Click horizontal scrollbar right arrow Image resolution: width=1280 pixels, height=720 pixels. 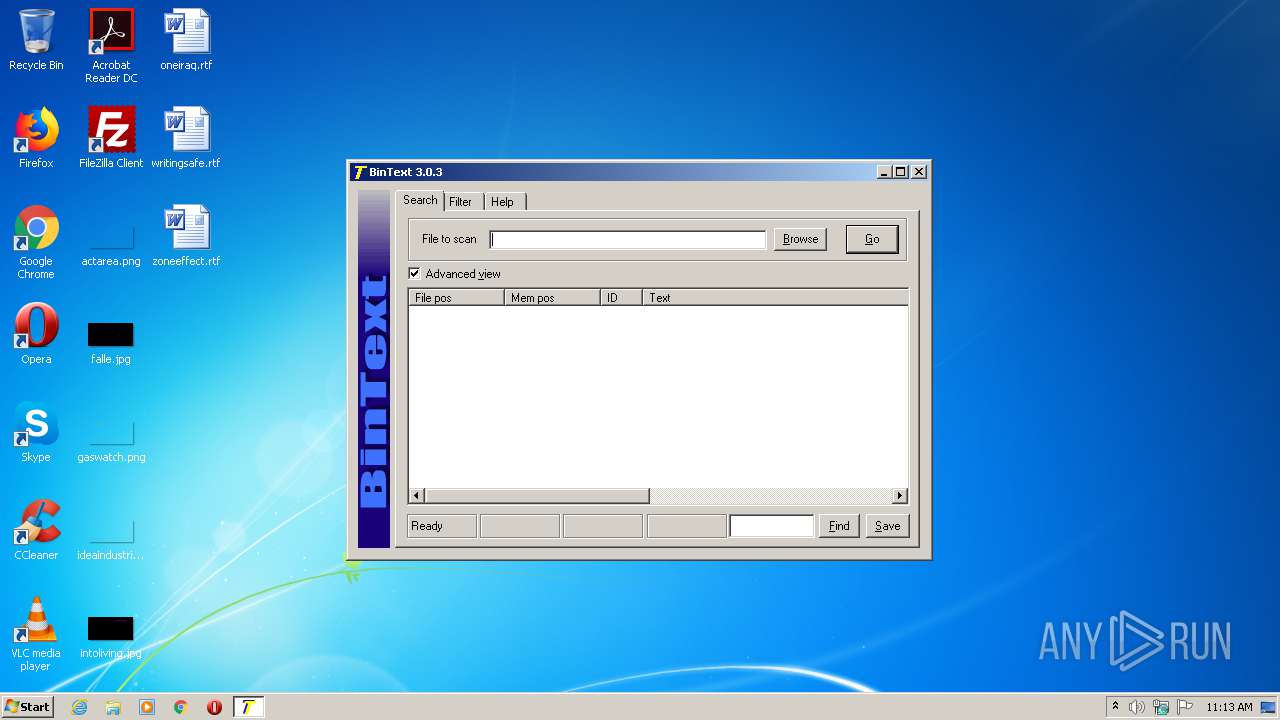click(x=899, y=496)
